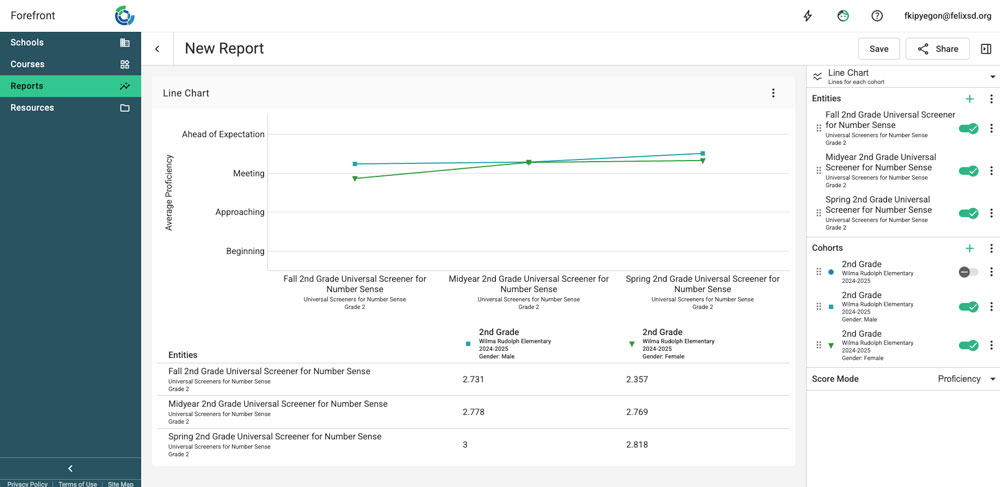The image size is (1000, 487).
Task: Add a new cohort with plus icon
Action: pyautogui.click(x=969, y=248)
